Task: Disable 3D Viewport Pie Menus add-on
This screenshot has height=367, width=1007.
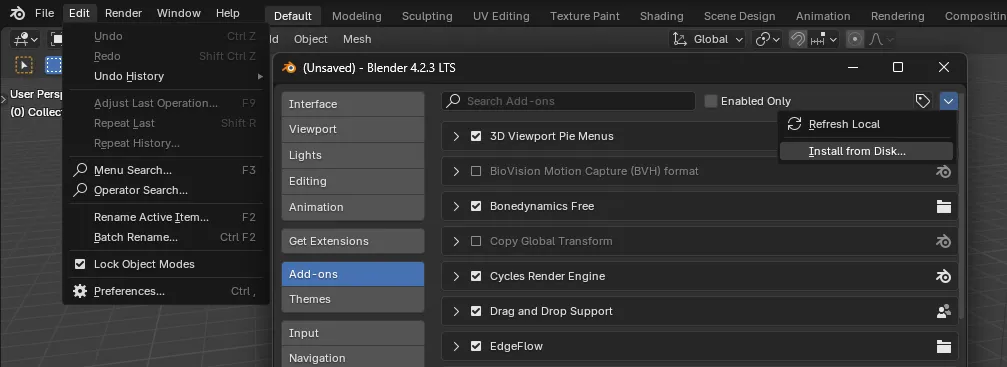Action: pos(476,136)
